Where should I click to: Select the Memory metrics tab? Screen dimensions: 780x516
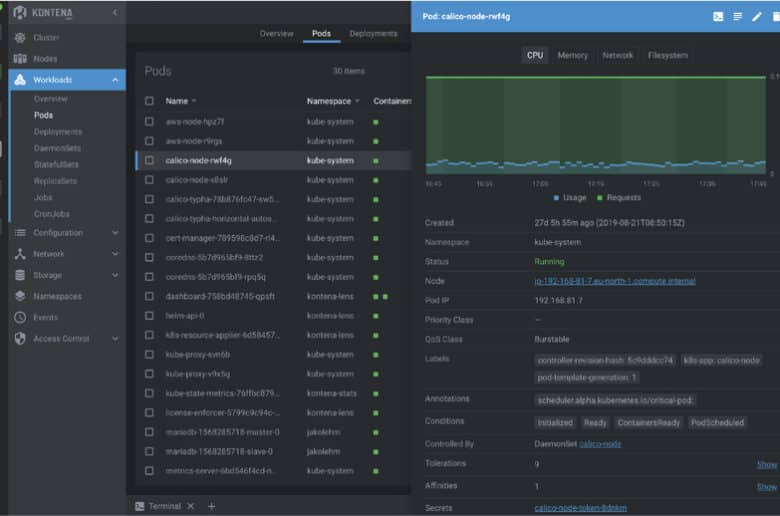(x=572, y=55)
